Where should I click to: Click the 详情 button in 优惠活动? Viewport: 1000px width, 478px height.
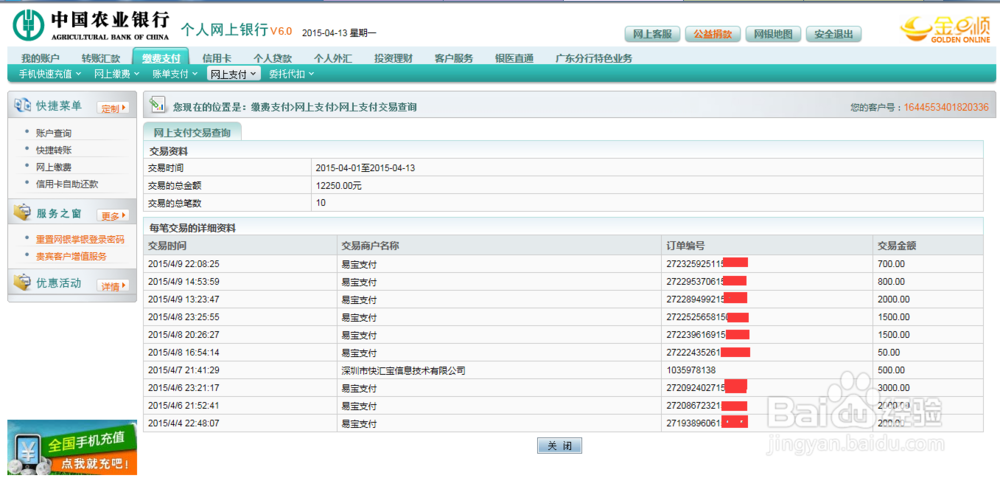pos(113,286)
